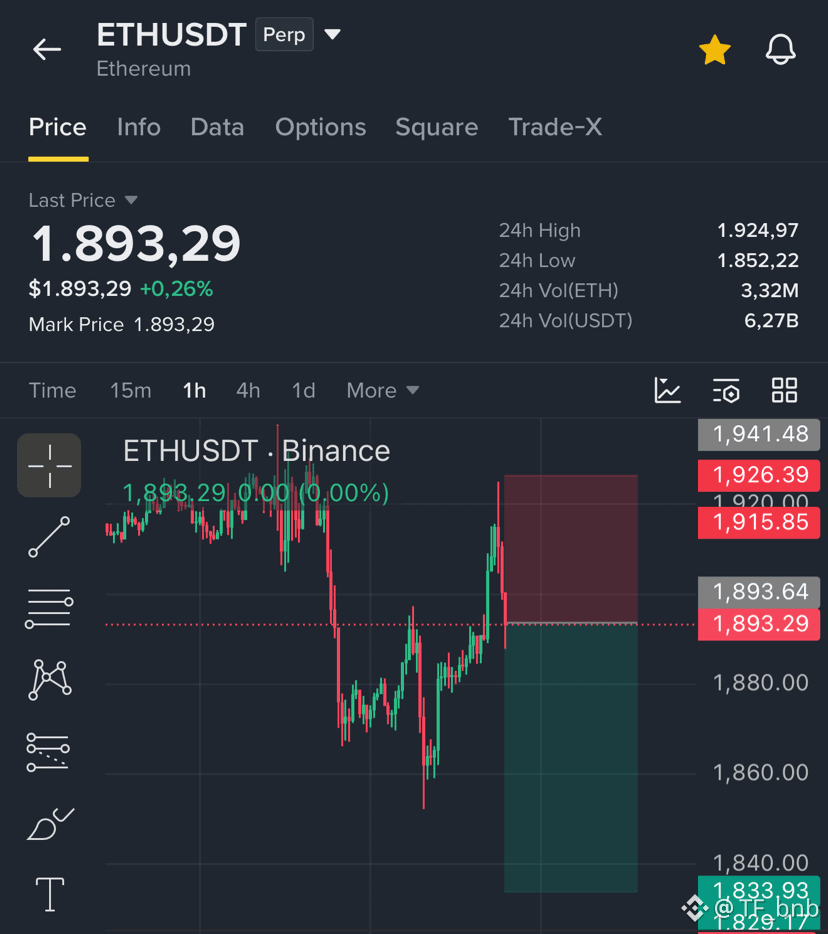Click the ETHUSDT · Binance chart title
The height and width of the screenshot is (934, 828).
click(257, 451)
